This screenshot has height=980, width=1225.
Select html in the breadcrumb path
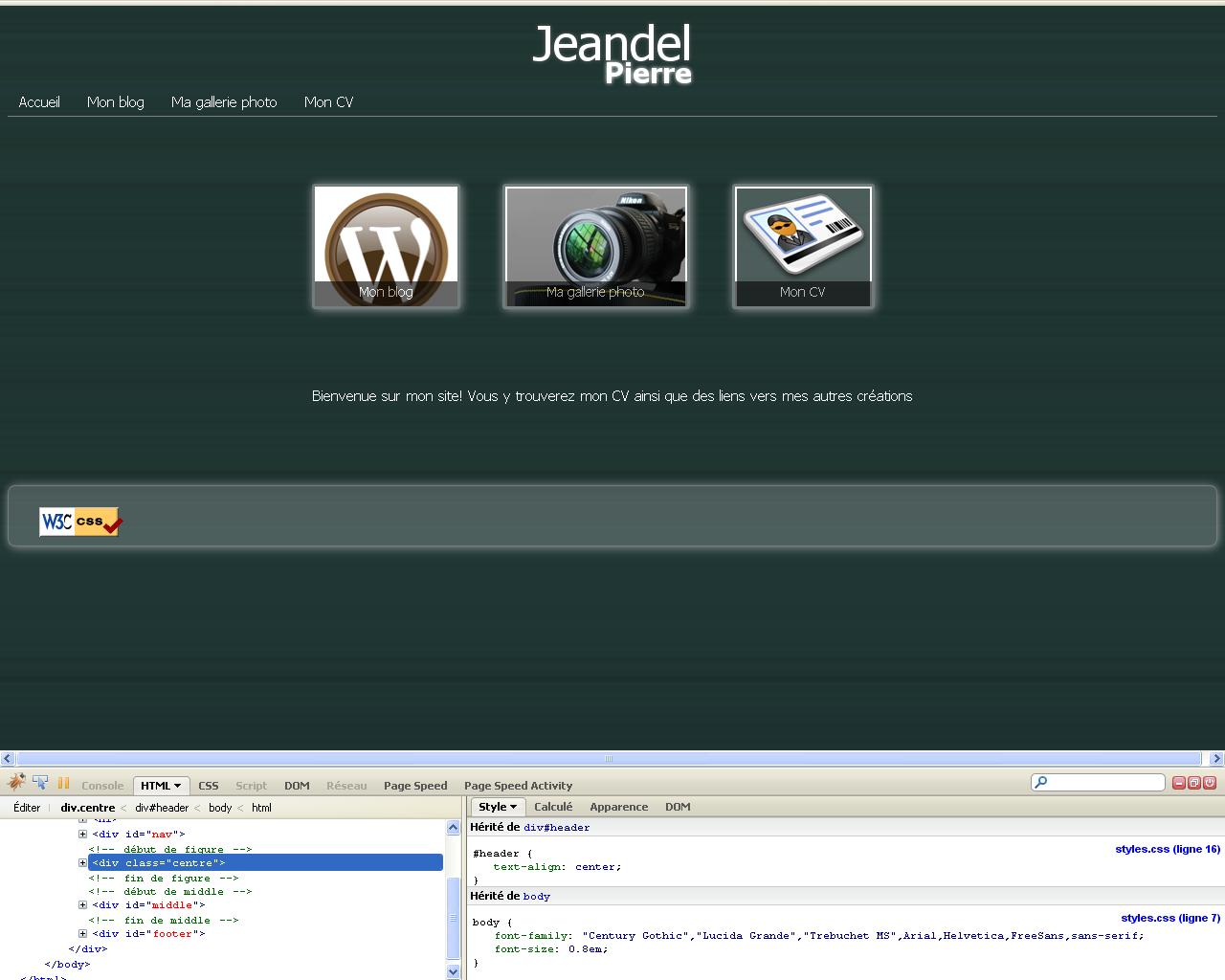point(261,808)
